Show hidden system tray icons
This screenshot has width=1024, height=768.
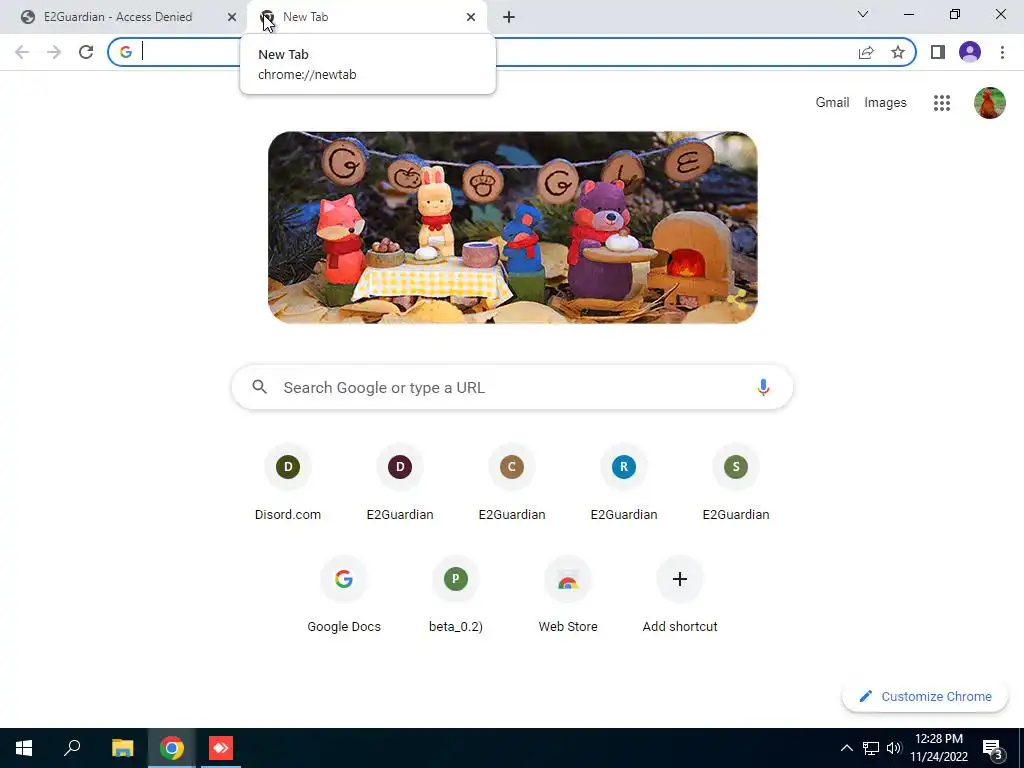tap(846, 748)
